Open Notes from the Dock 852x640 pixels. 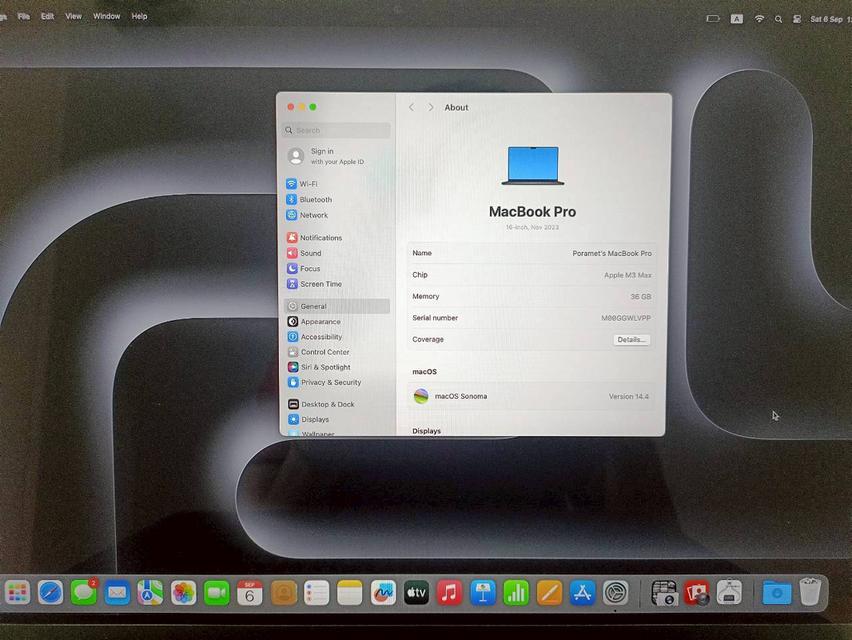coord(349,593)
